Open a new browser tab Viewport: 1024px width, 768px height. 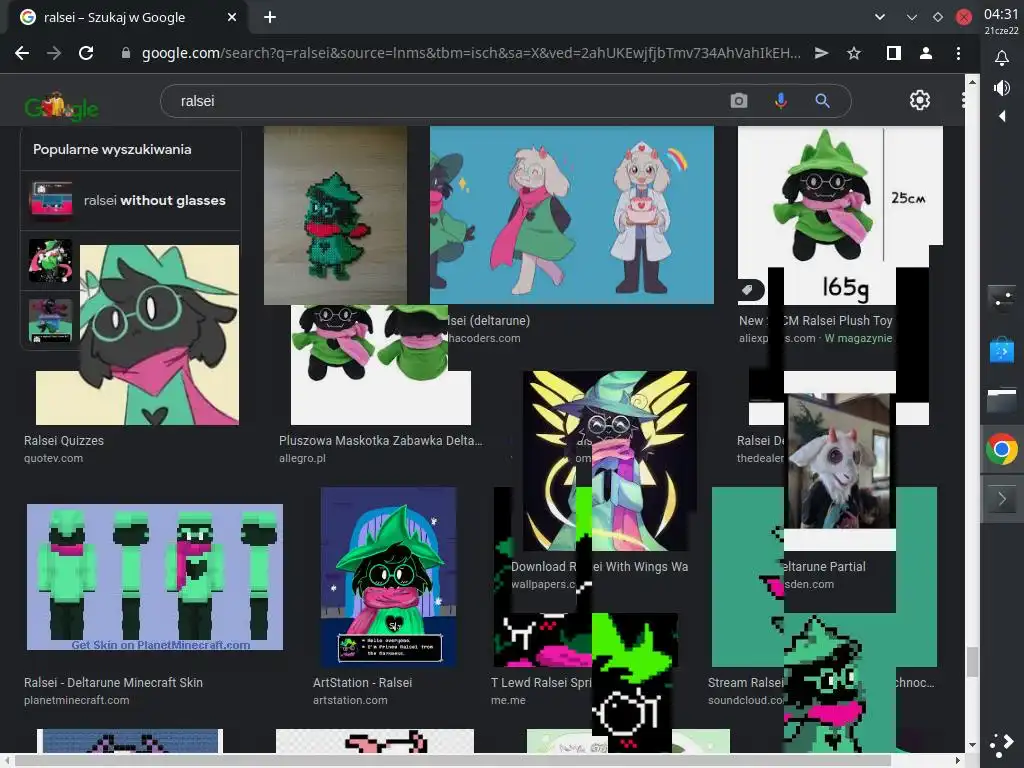[270, 18]
